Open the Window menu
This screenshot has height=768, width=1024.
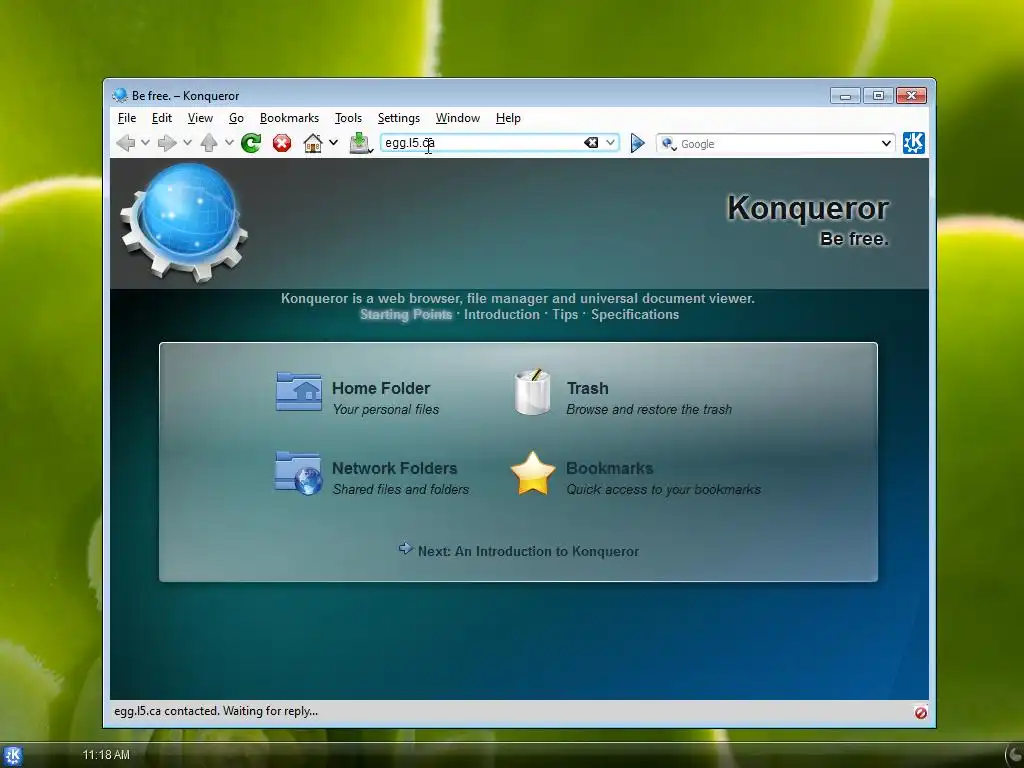pyautogui.click(x=458, y=118)
